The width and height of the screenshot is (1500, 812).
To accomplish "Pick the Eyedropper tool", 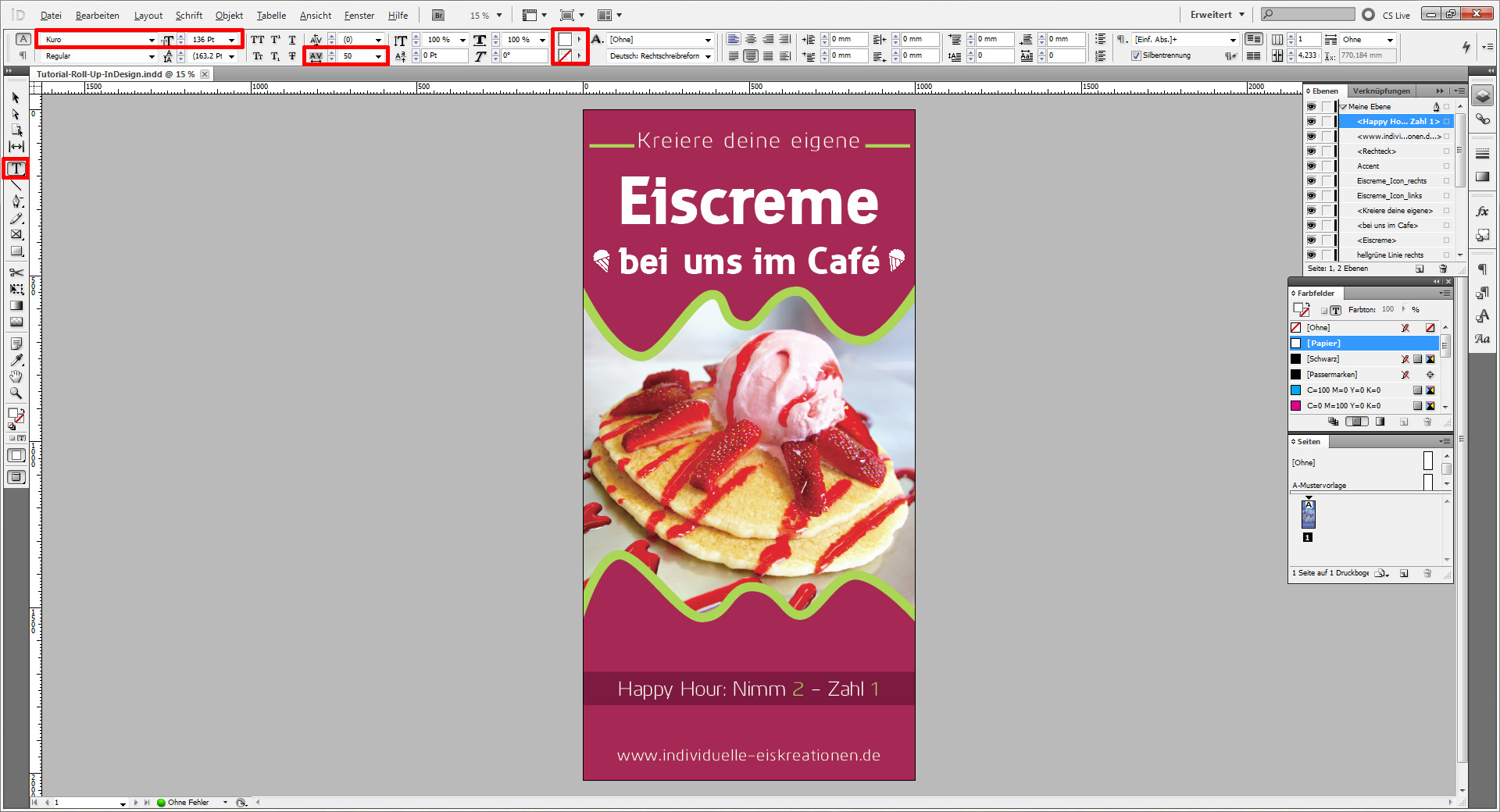I will (16, 360).
